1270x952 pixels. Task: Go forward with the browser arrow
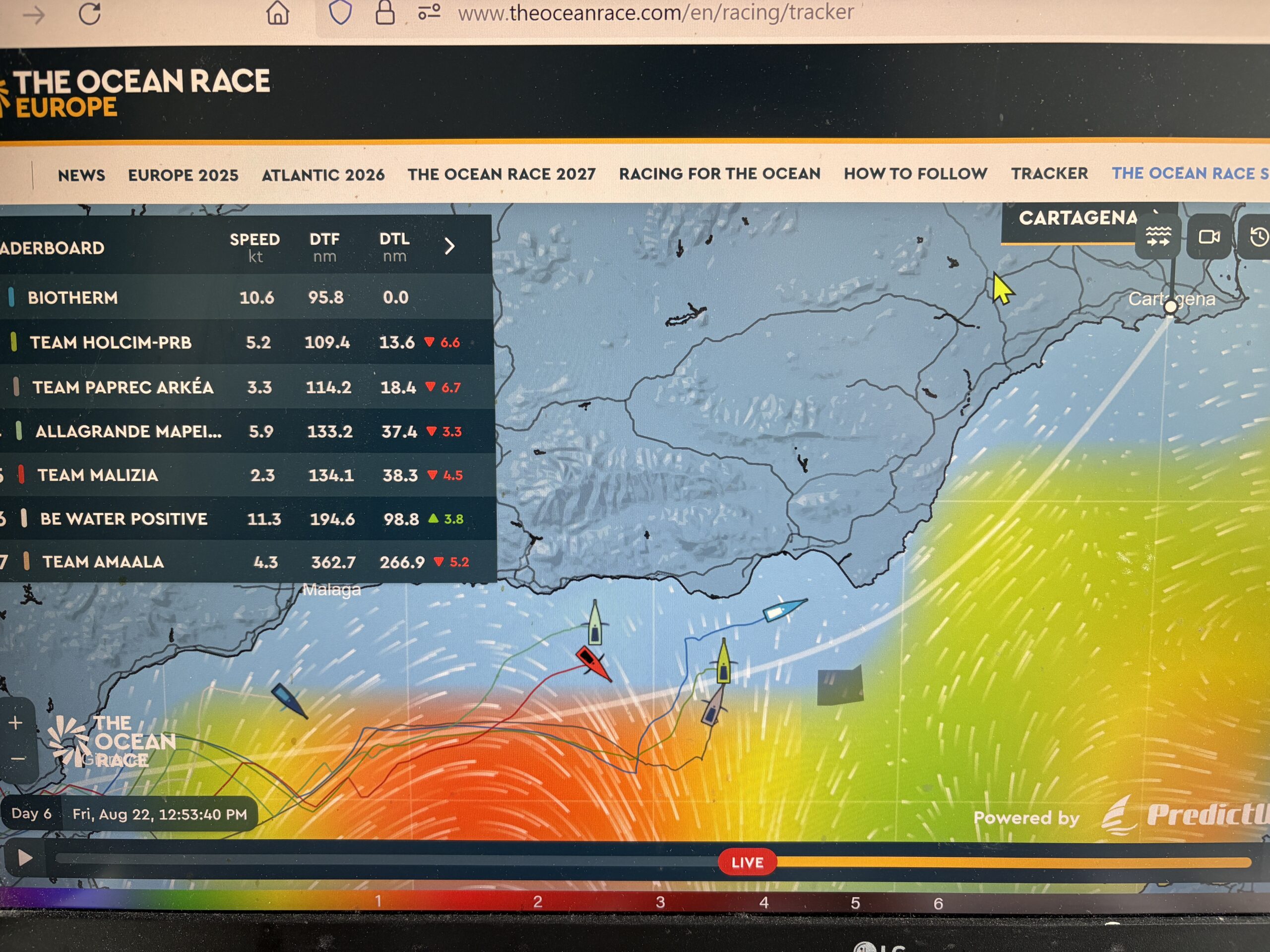(x=34, y=15)
